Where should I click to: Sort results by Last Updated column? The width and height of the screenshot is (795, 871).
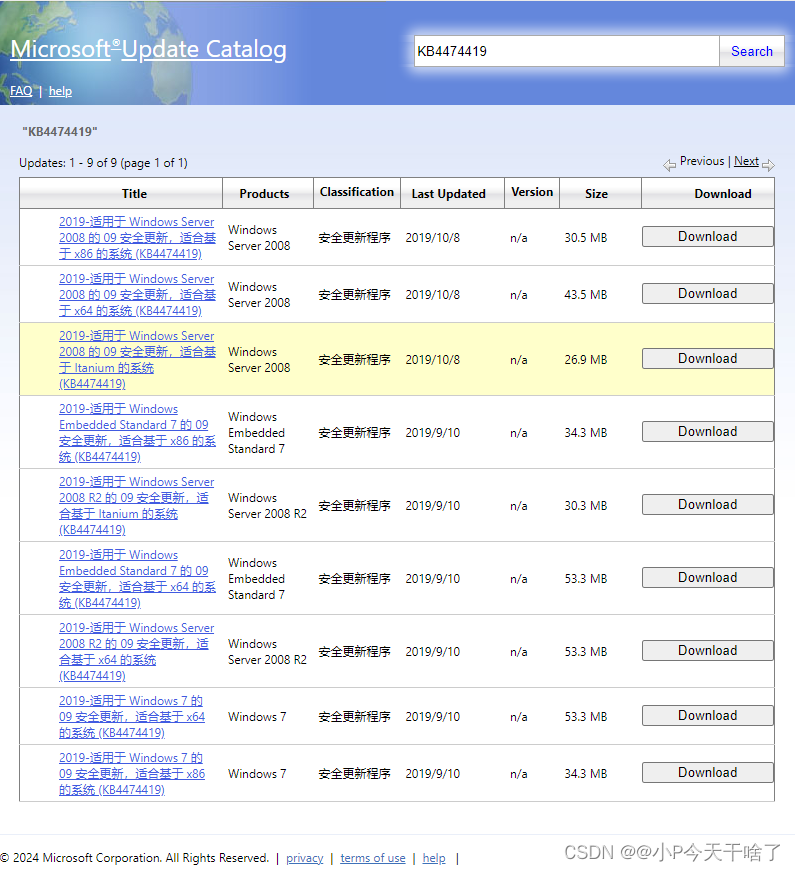[x=448, y=193]
